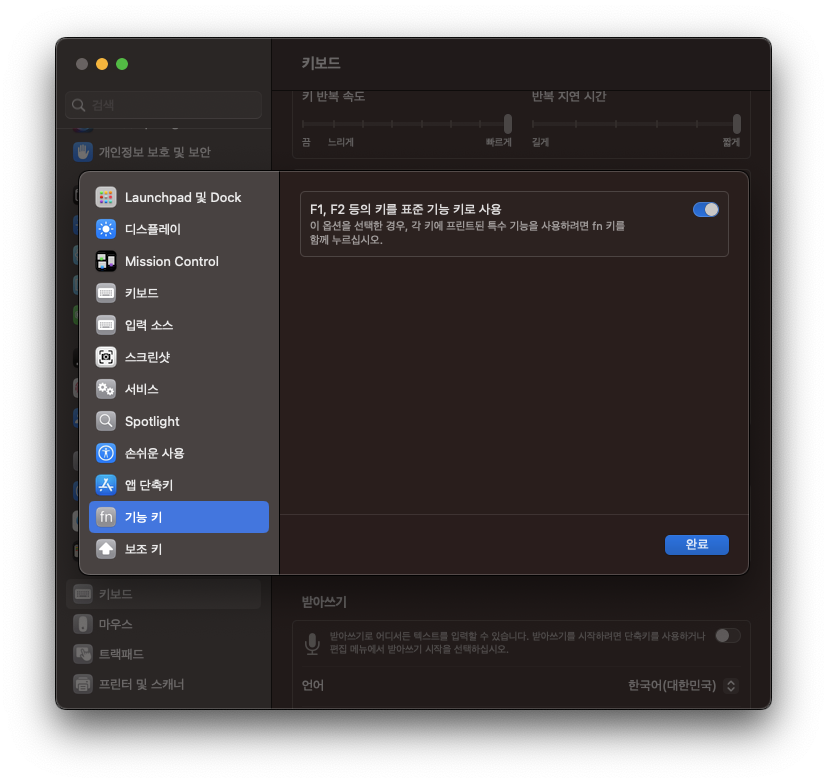Open 마우스 settings in sidebar
Viewport: 827px width, 783px height.
(x=164, y=624)
